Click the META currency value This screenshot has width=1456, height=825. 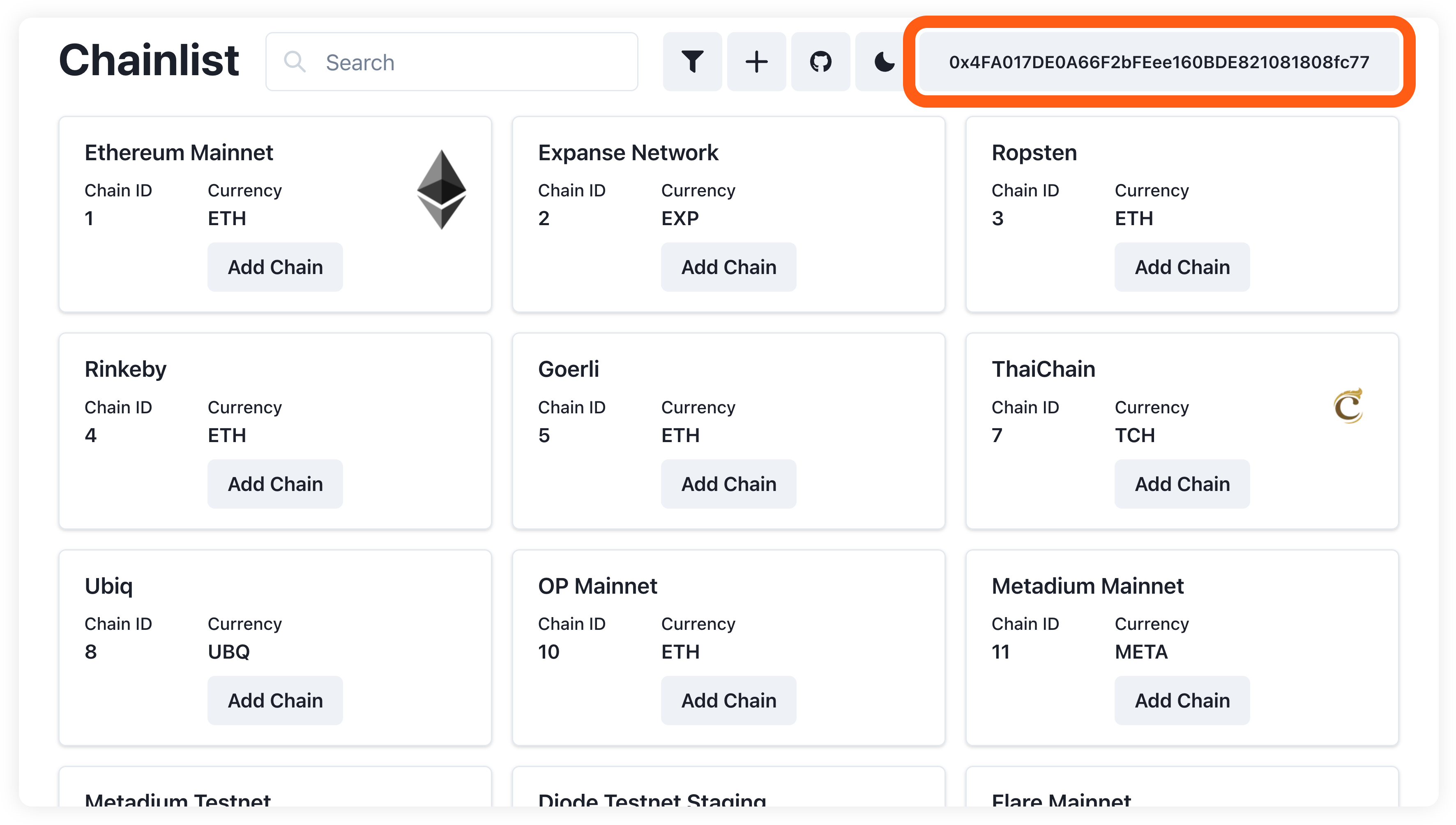pyautogui.click(x=1142, y=652)
